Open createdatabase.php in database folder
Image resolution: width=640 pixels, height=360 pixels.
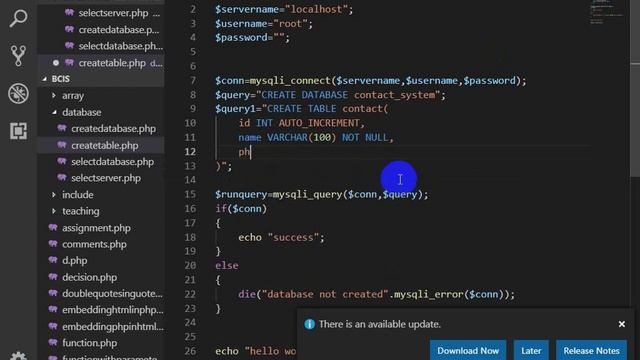pos(113,129)
